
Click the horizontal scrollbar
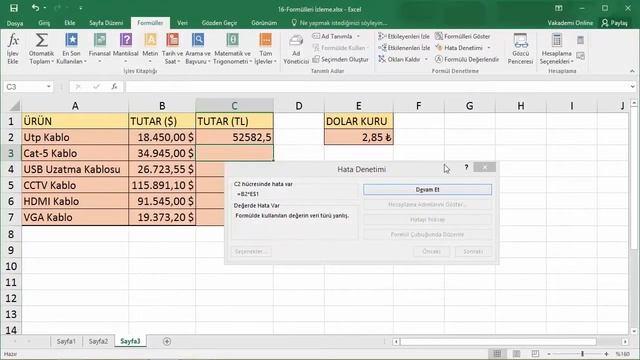[x=498, y=342]
